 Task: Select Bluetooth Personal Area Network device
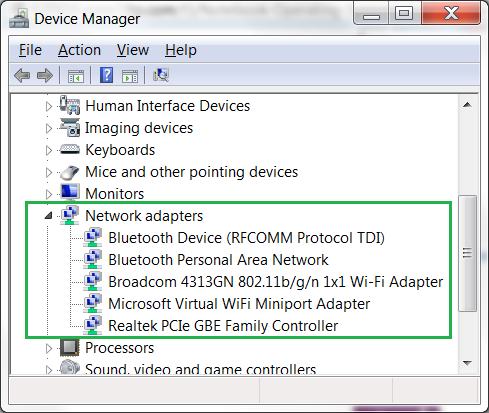pyautogui.click(x=218, y=260)
